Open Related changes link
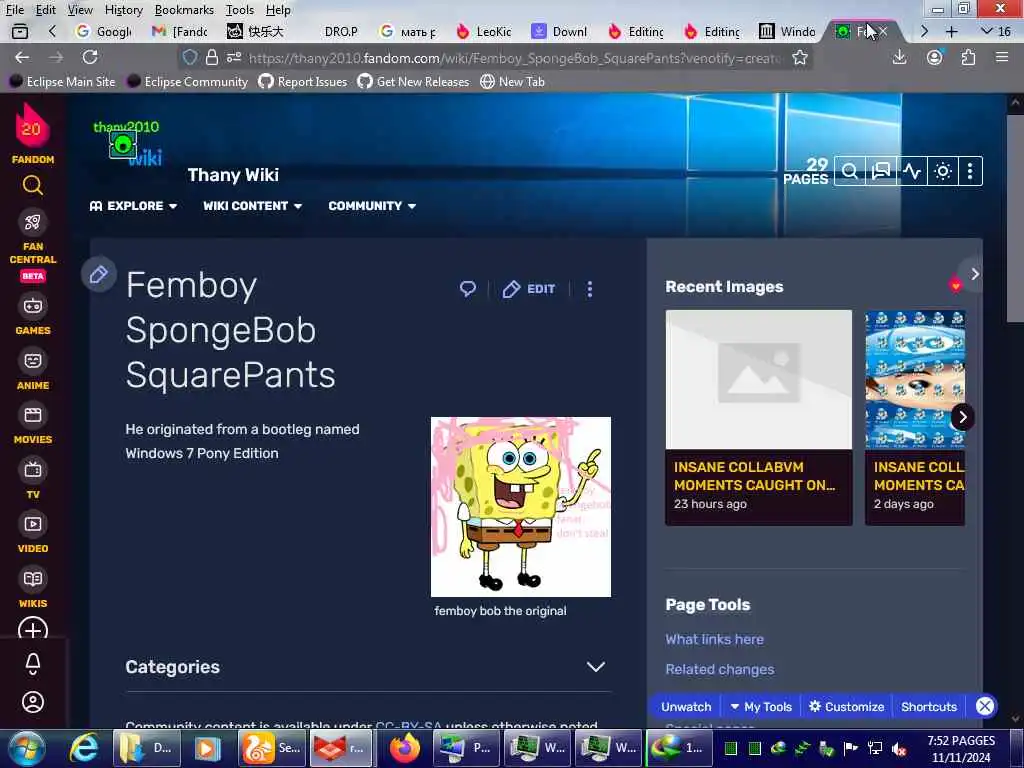This screenshot has height=768, width=1024. coord(720,669)
